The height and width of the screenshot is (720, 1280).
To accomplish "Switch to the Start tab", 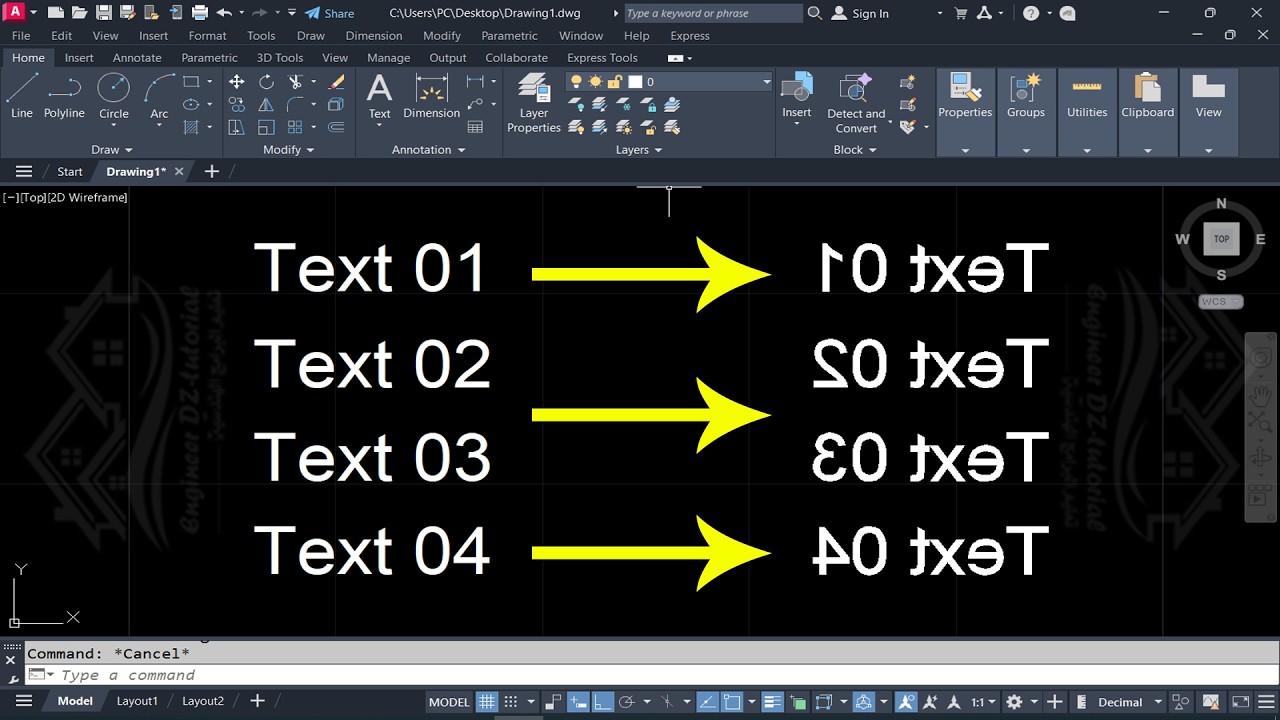I will pyautogui.click(x=70, y=172).
